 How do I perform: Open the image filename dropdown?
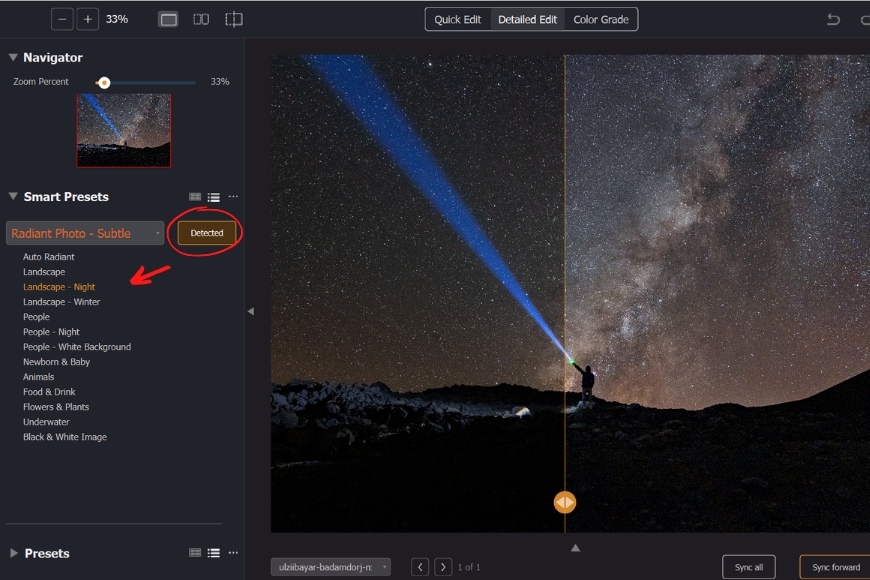330,567
